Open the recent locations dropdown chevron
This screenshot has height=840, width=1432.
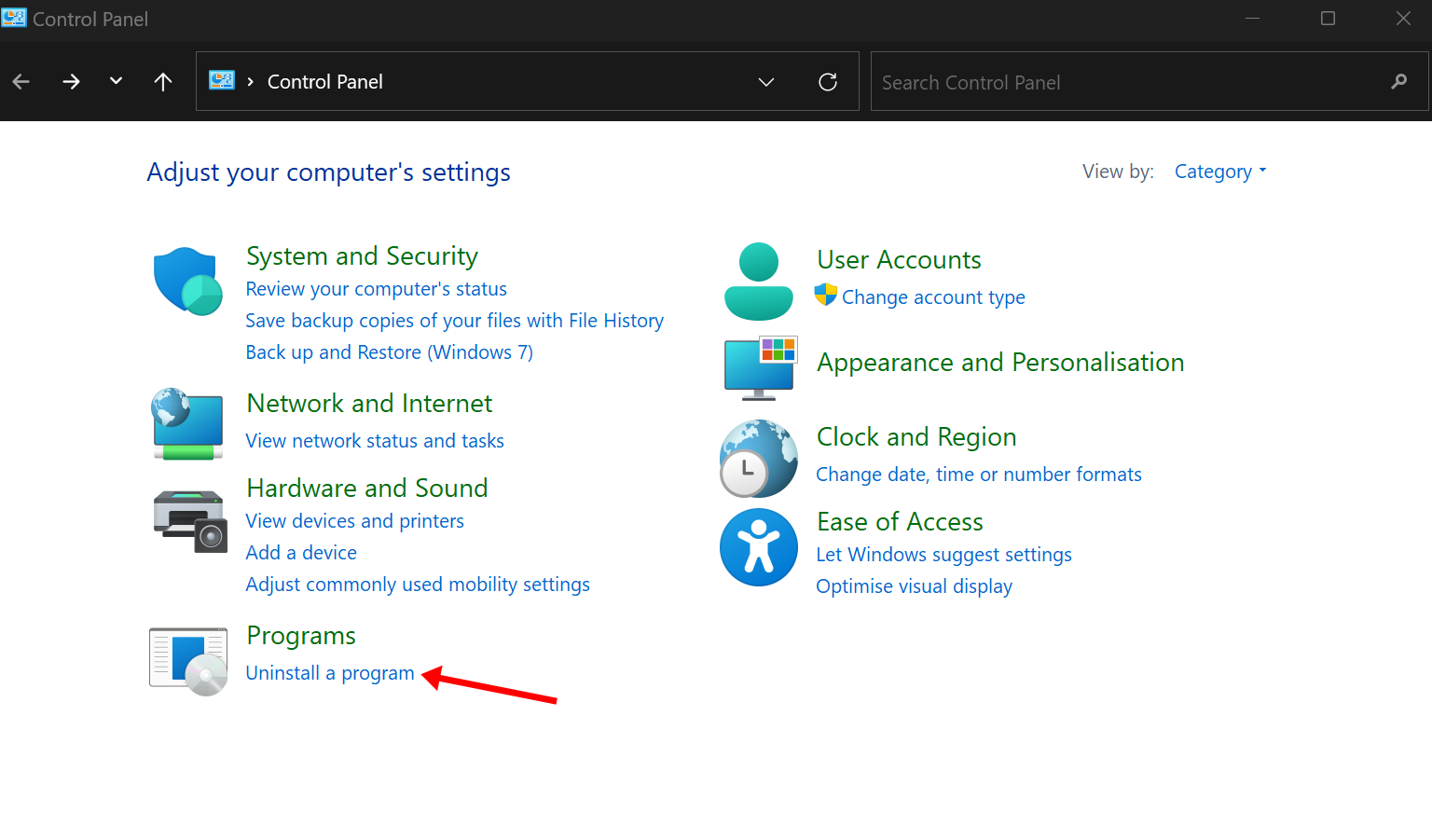pos(116,81)
